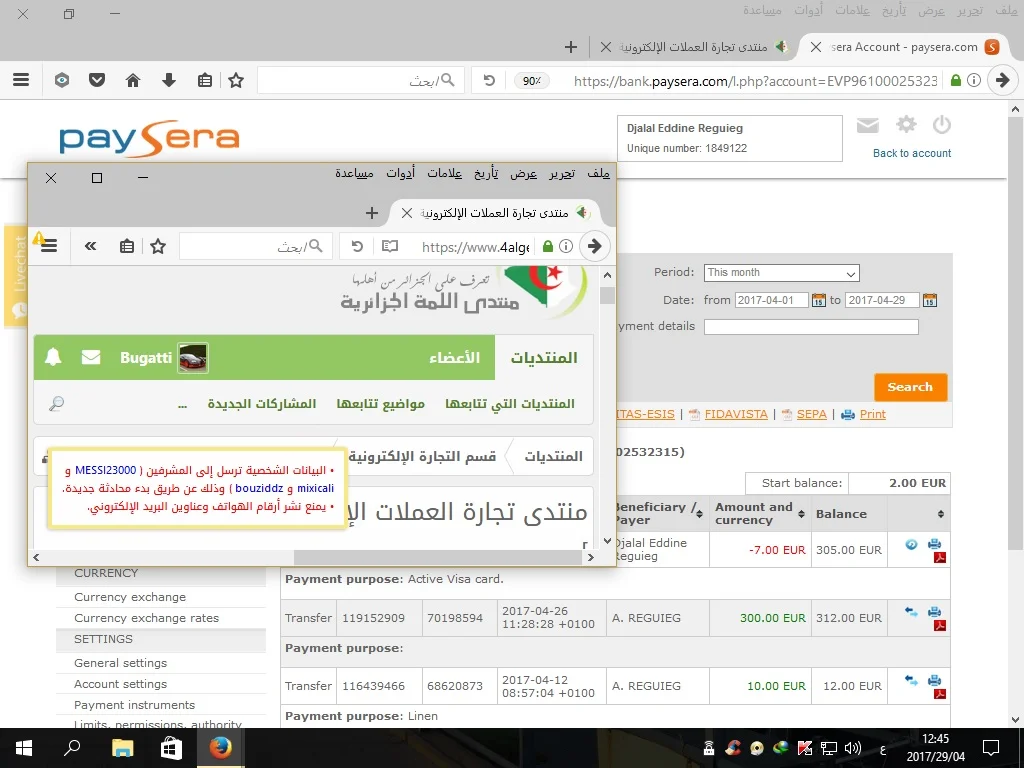Follow the 'Back to account' link
The height and width of the screenshot is (768, 1024).
click(911, 153)
